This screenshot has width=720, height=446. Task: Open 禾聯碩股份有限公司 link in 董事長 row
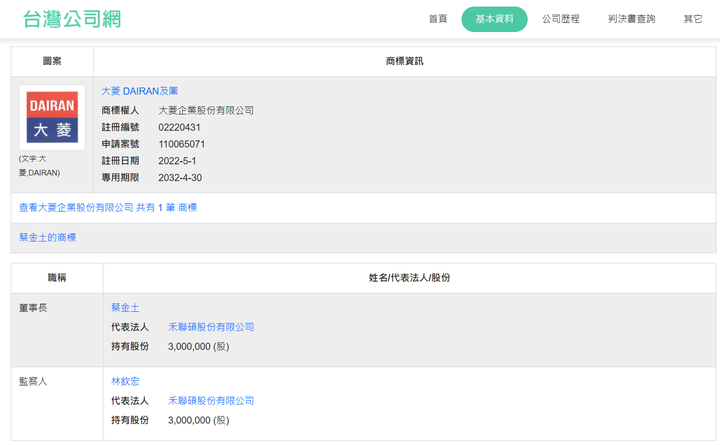click(211, 327)
